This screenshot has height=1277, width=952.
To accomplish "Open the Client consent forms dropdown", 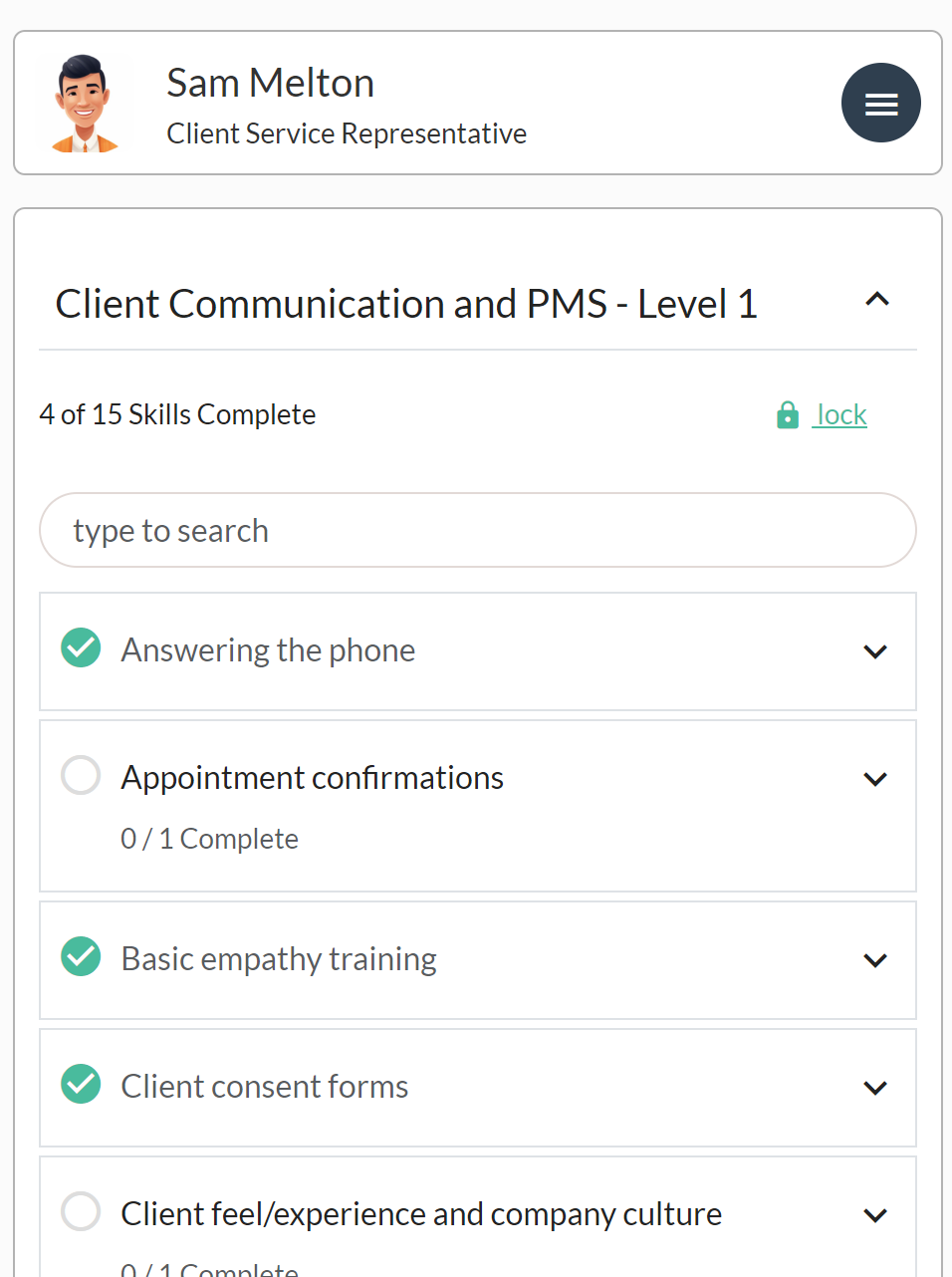I will tap(875, 1088).
